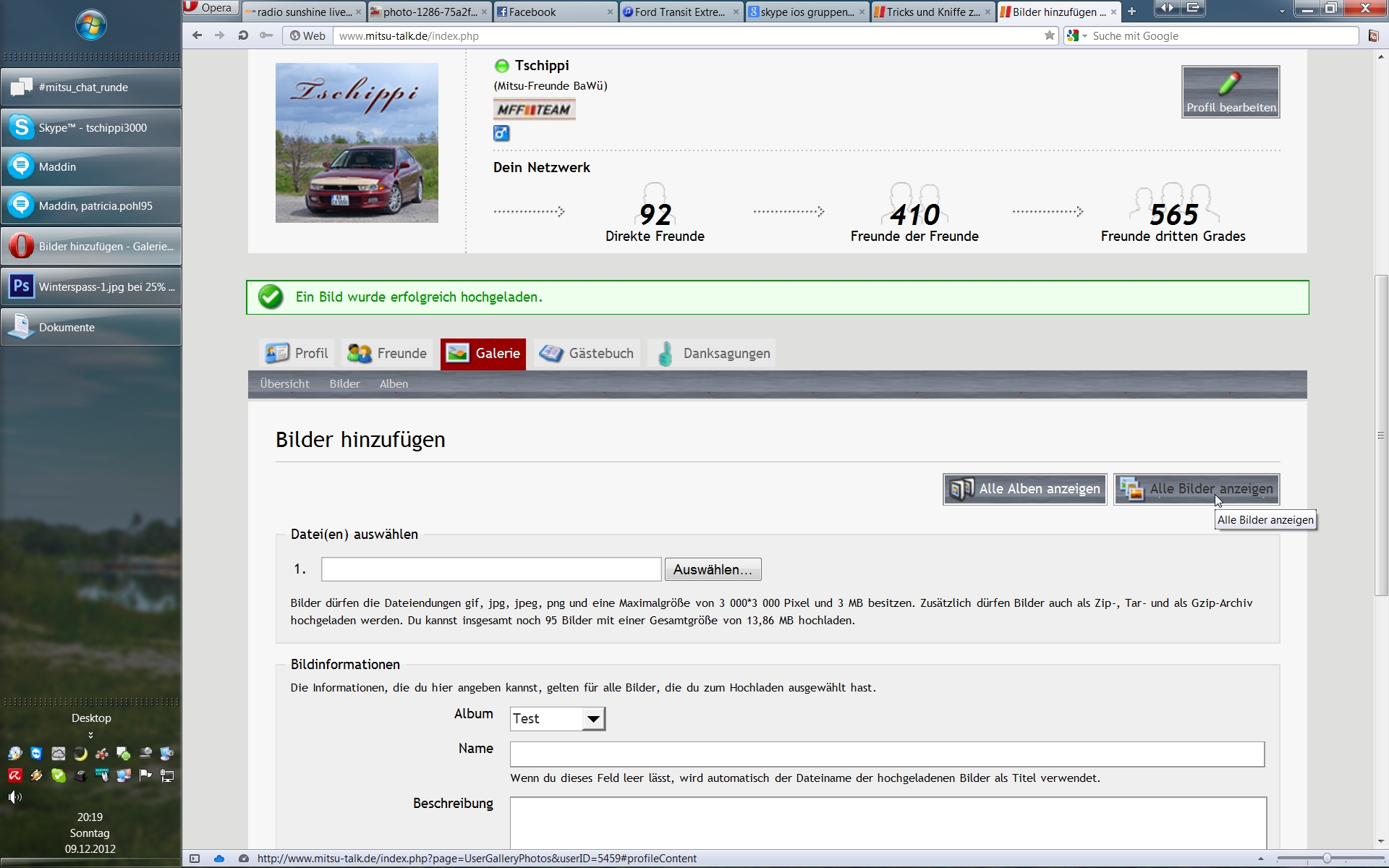Viewport: 1389px width, 868px height.
Task: Expand the Album dropdown showing Test
Action: pos(558,719)
